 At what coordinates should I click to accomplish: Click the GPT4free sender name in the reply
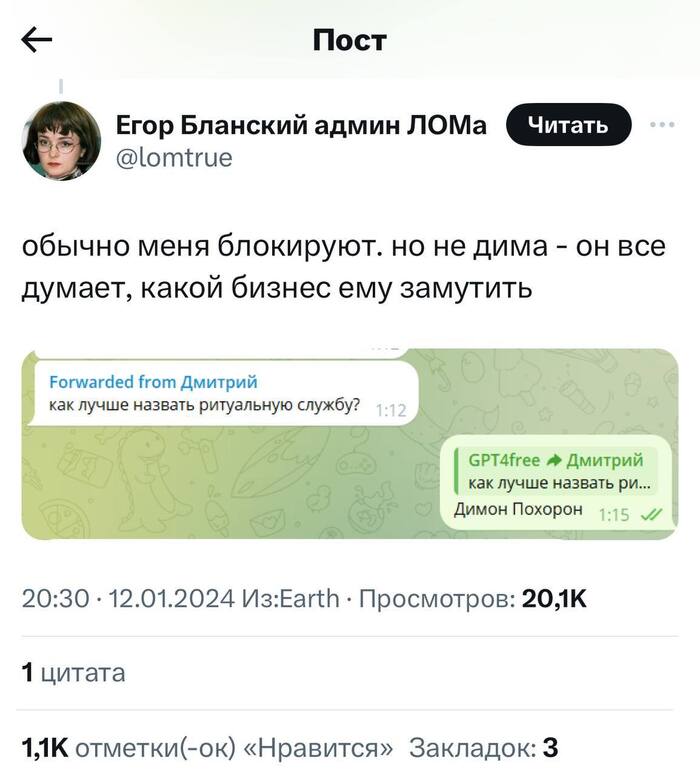point(504,461)
